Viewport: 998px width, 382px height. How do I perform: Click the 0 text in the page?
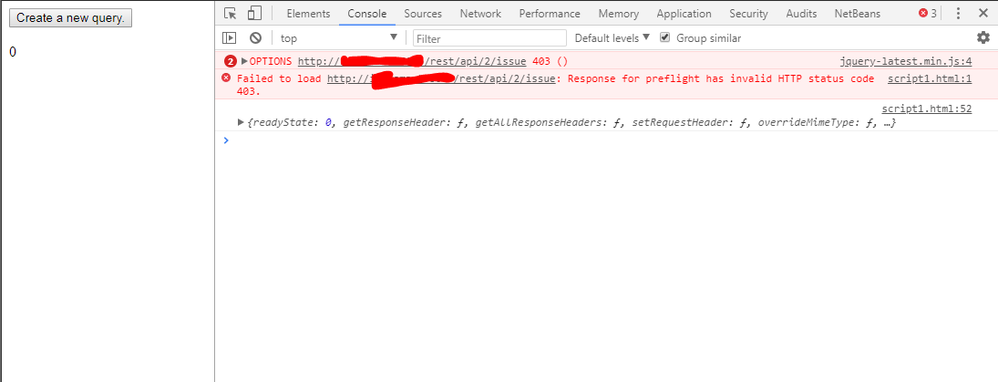click(x=13, y=52)
